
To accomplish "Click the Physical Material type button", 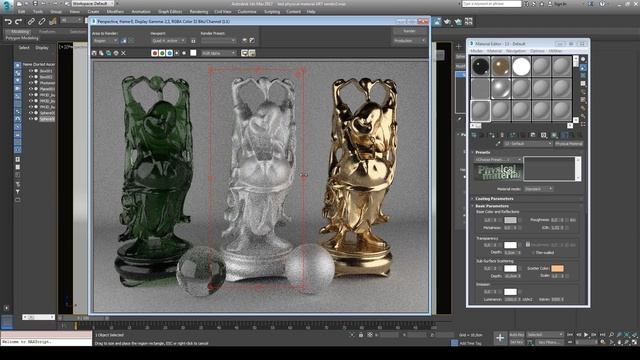I will point(569,144).
